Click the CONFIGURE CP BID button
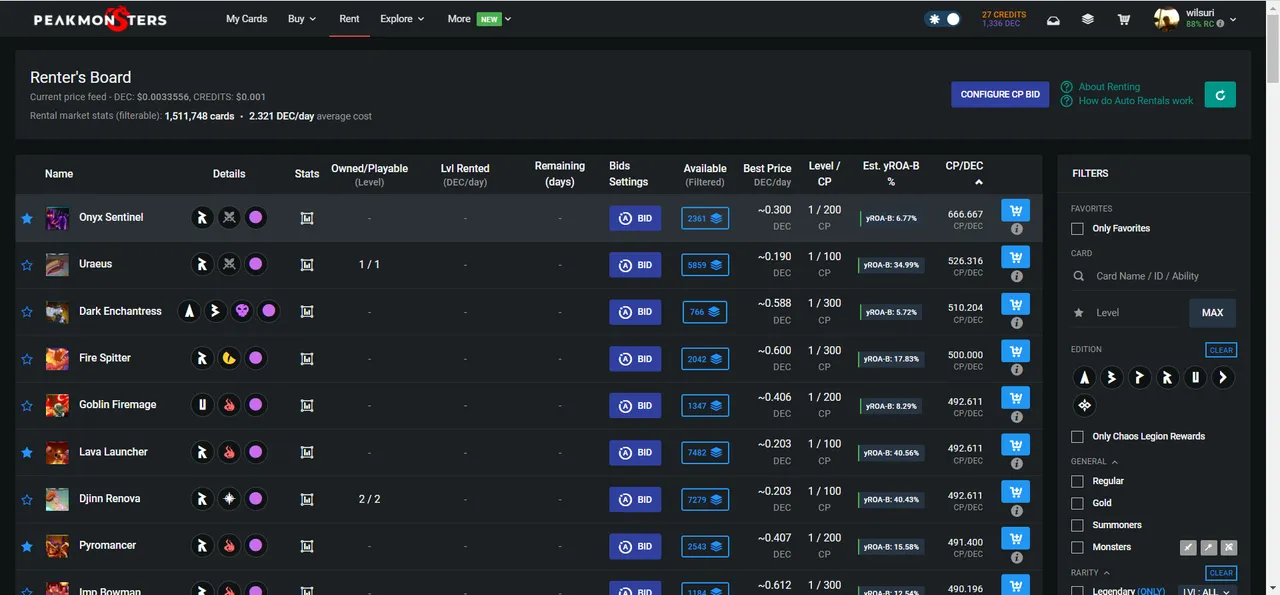Screen dimensions: 1280x595 [1000, 94]
